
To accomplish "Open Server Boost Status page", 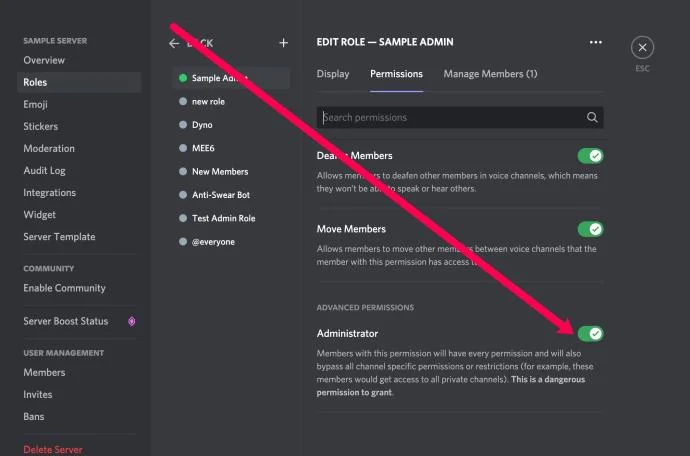I will (66, 321).
